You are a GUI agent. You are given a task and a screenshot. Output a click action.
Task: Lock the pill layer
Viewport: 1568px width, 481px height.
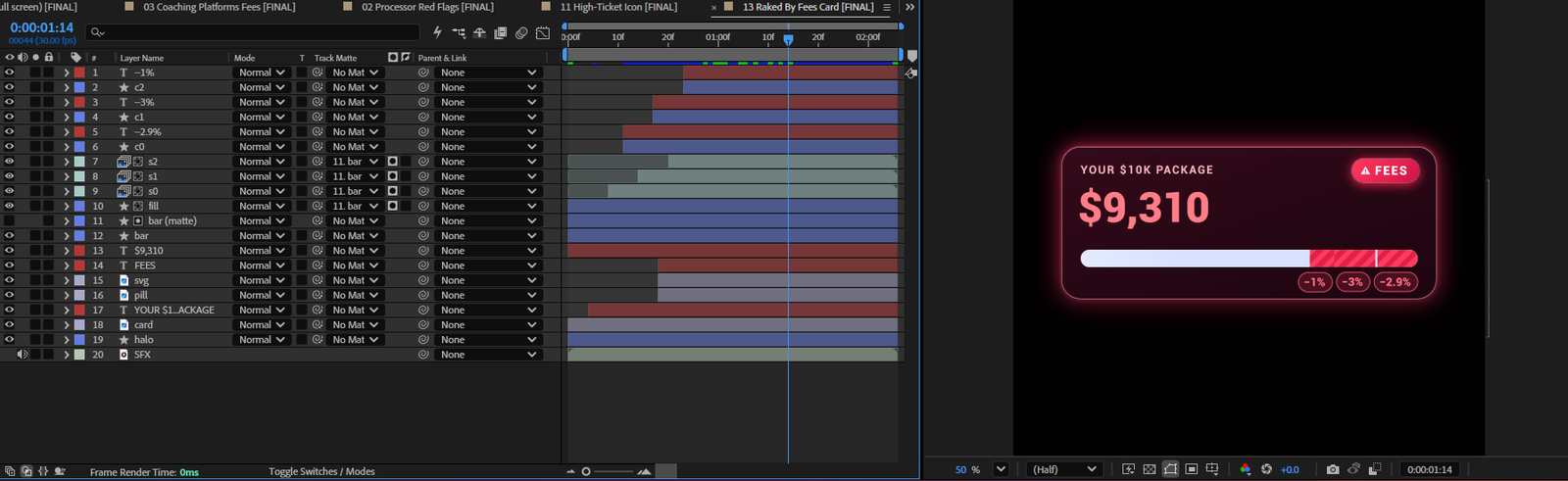click(48, 295)
